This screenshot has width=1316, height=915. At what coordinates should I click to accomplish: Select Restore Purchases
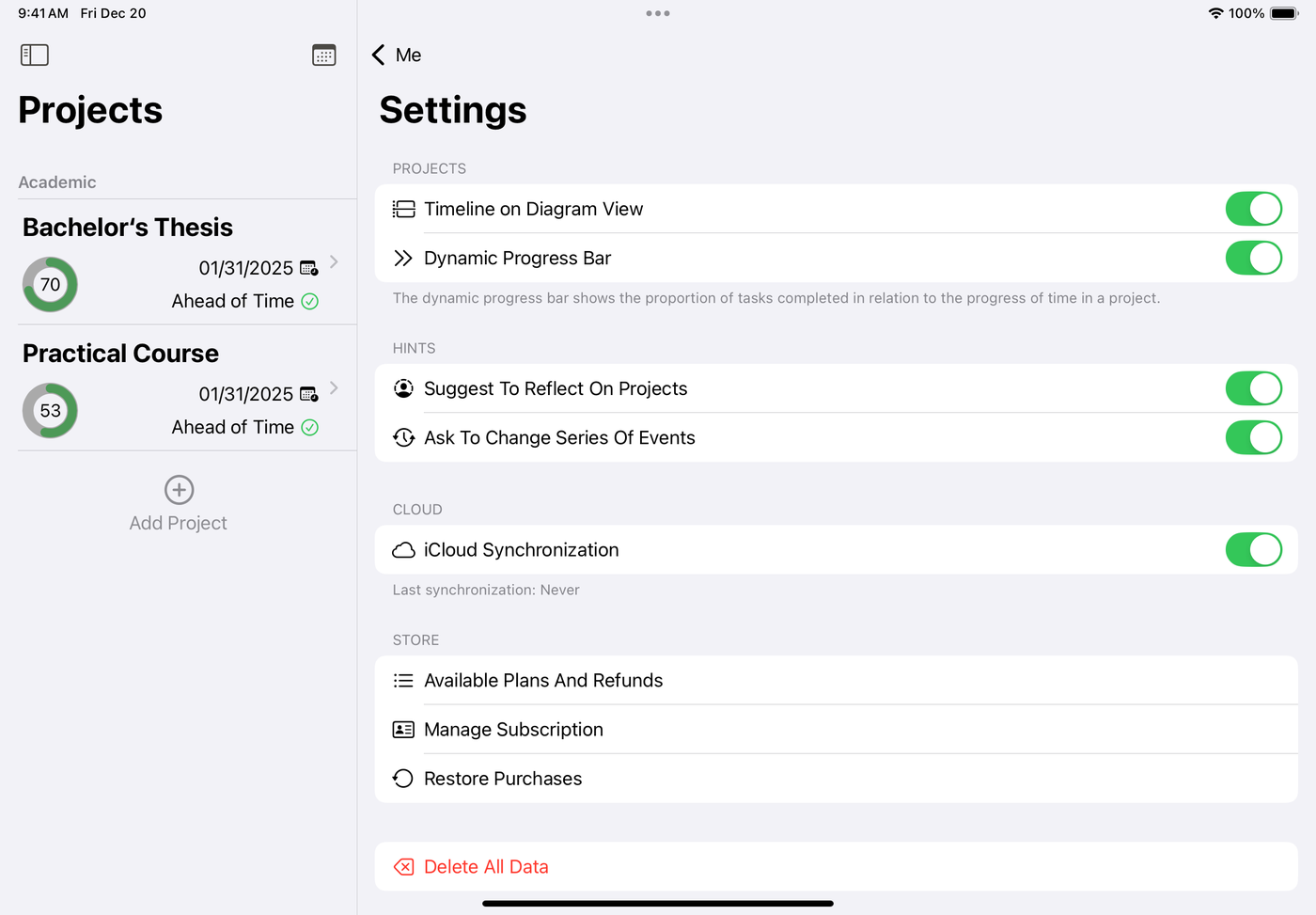(836, 779)
